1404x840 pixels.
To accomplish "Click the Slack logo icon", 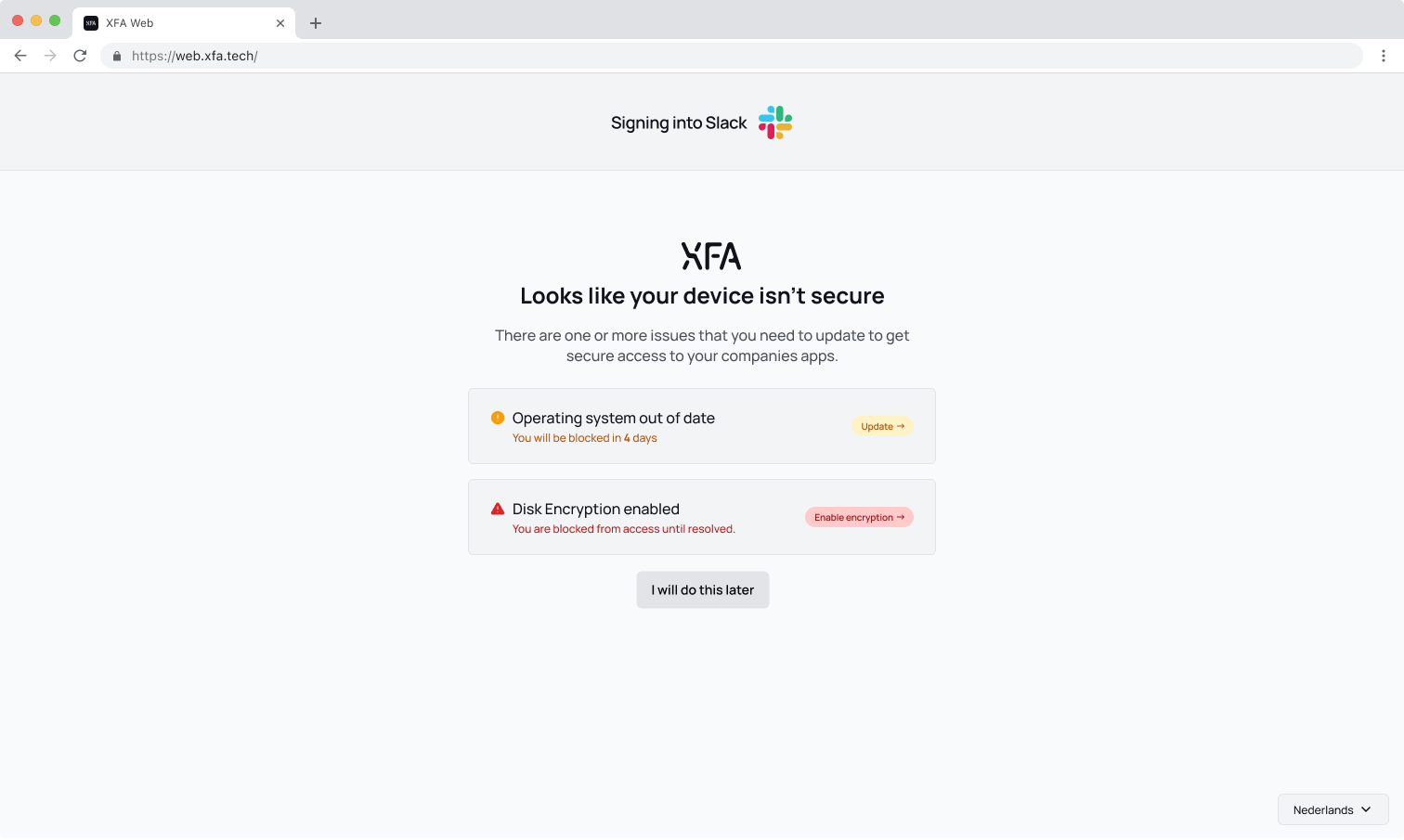I will point(775,123).
